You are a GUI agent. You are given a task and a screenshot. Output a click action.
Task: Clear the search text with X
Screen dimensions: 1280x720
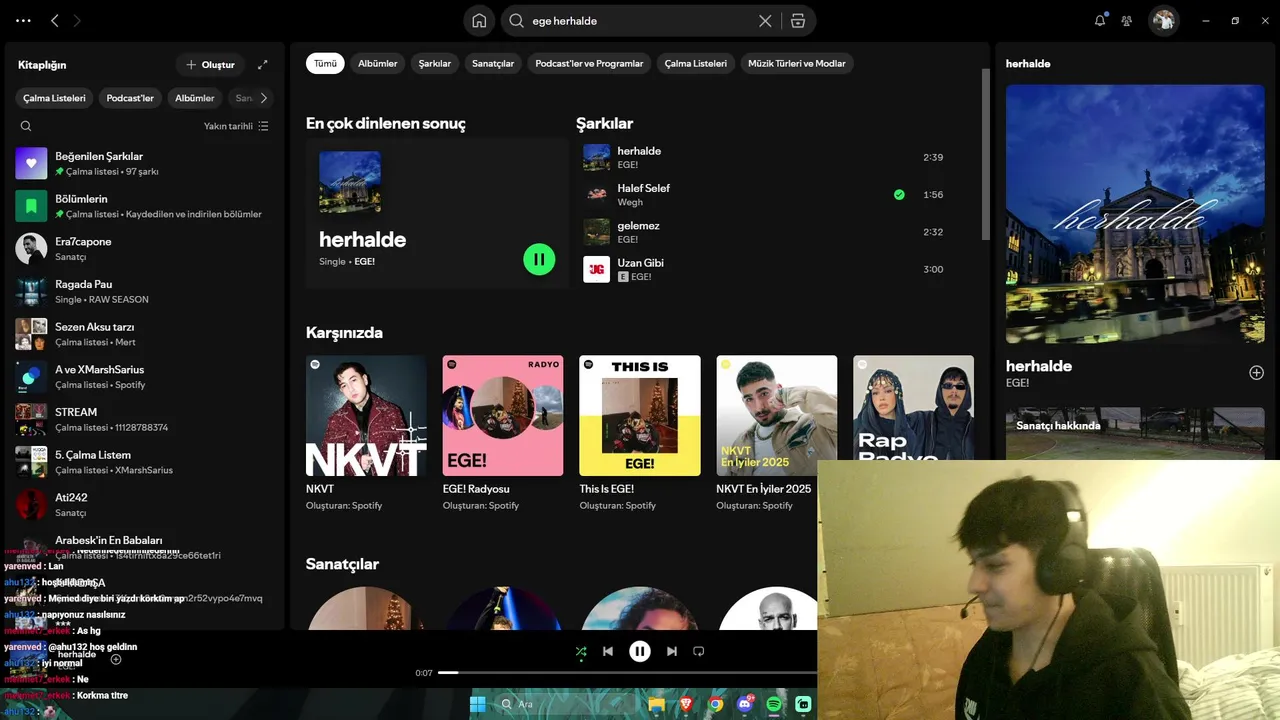click(765, 21)
